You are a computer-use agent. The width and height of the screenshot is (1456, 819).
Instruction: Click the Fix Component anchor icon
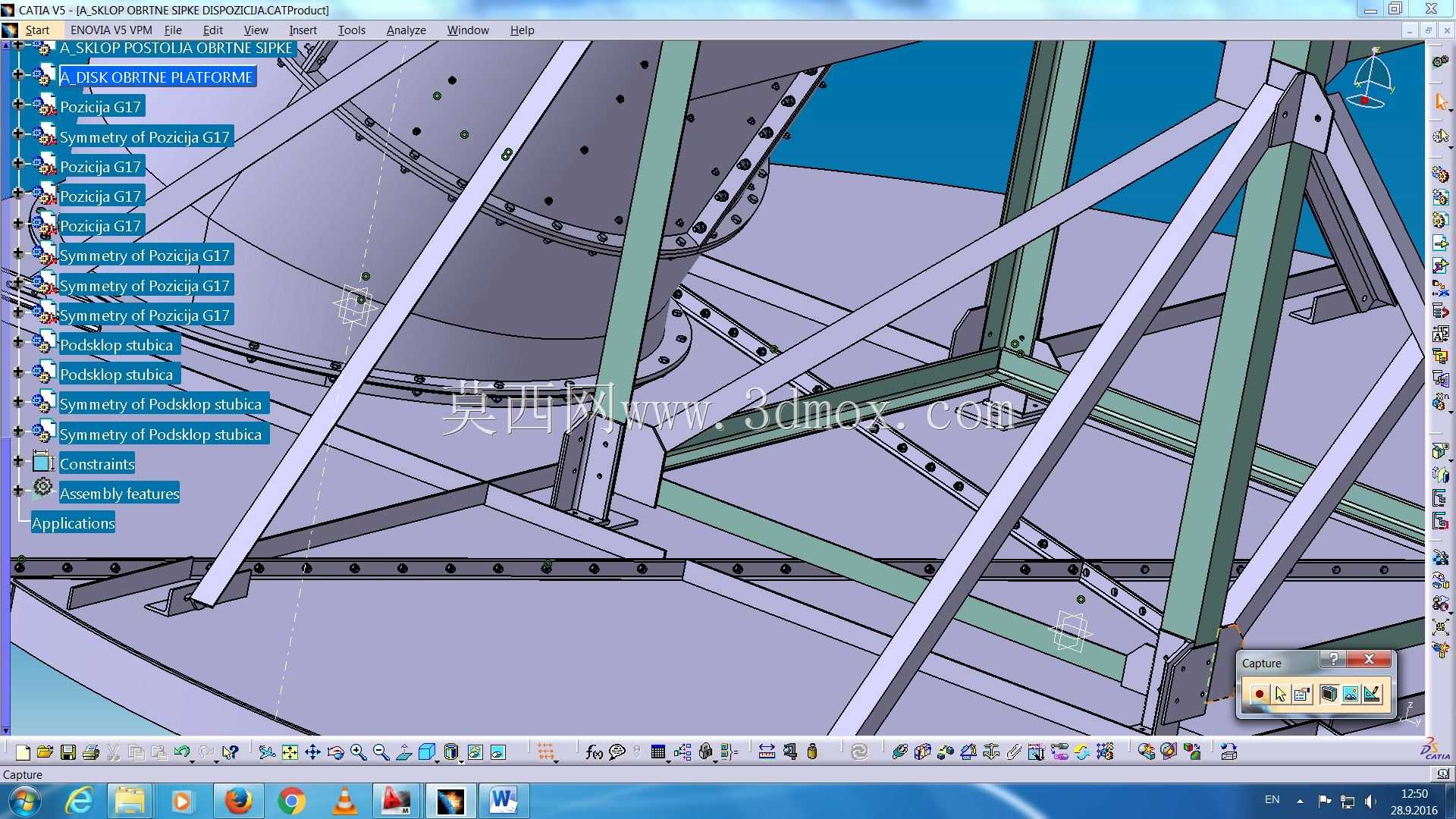click(x=991, y=752)
